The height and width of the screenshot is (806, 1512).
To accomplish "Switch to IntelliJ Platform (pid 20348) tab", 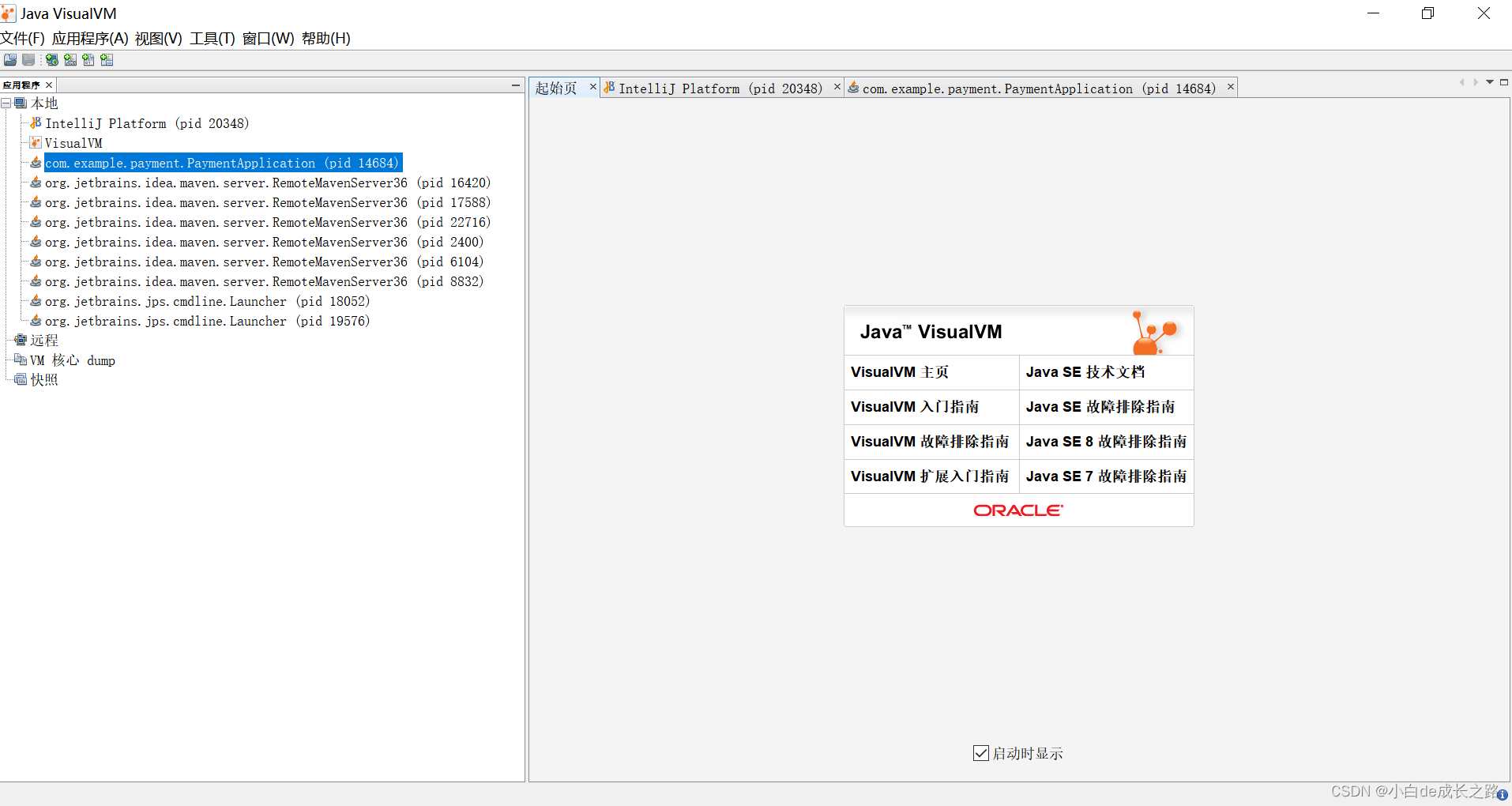I will (x=720, y=89).
